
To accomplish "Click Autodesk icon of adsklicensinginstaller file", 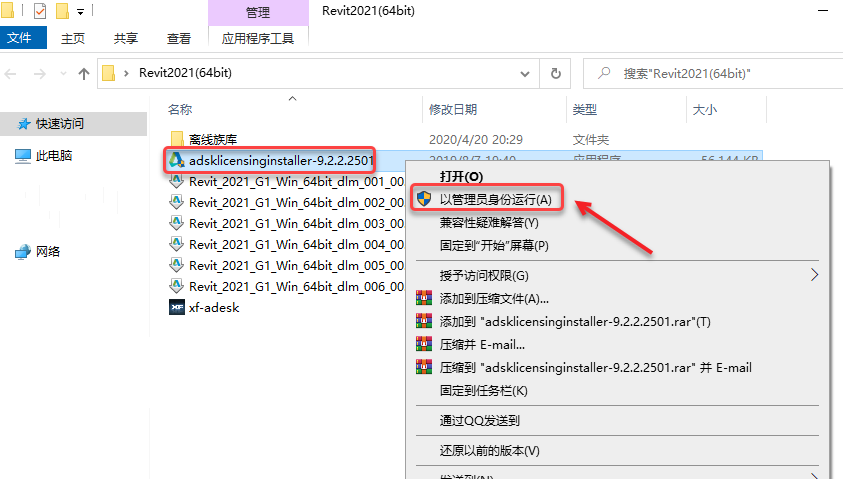I will tap(176, 160).
